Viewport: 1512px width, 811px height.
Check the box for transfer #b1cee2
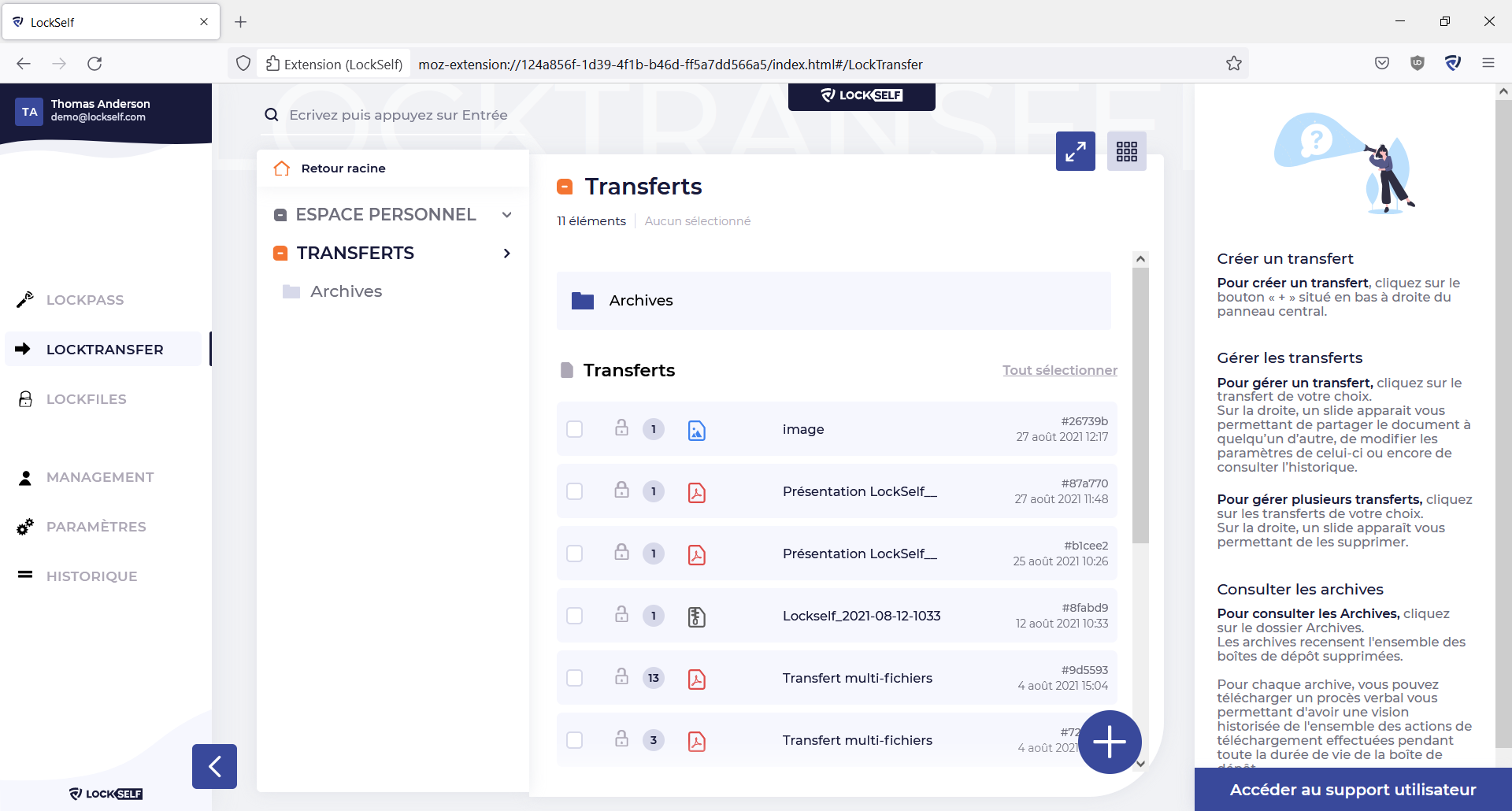click(575, 554)
